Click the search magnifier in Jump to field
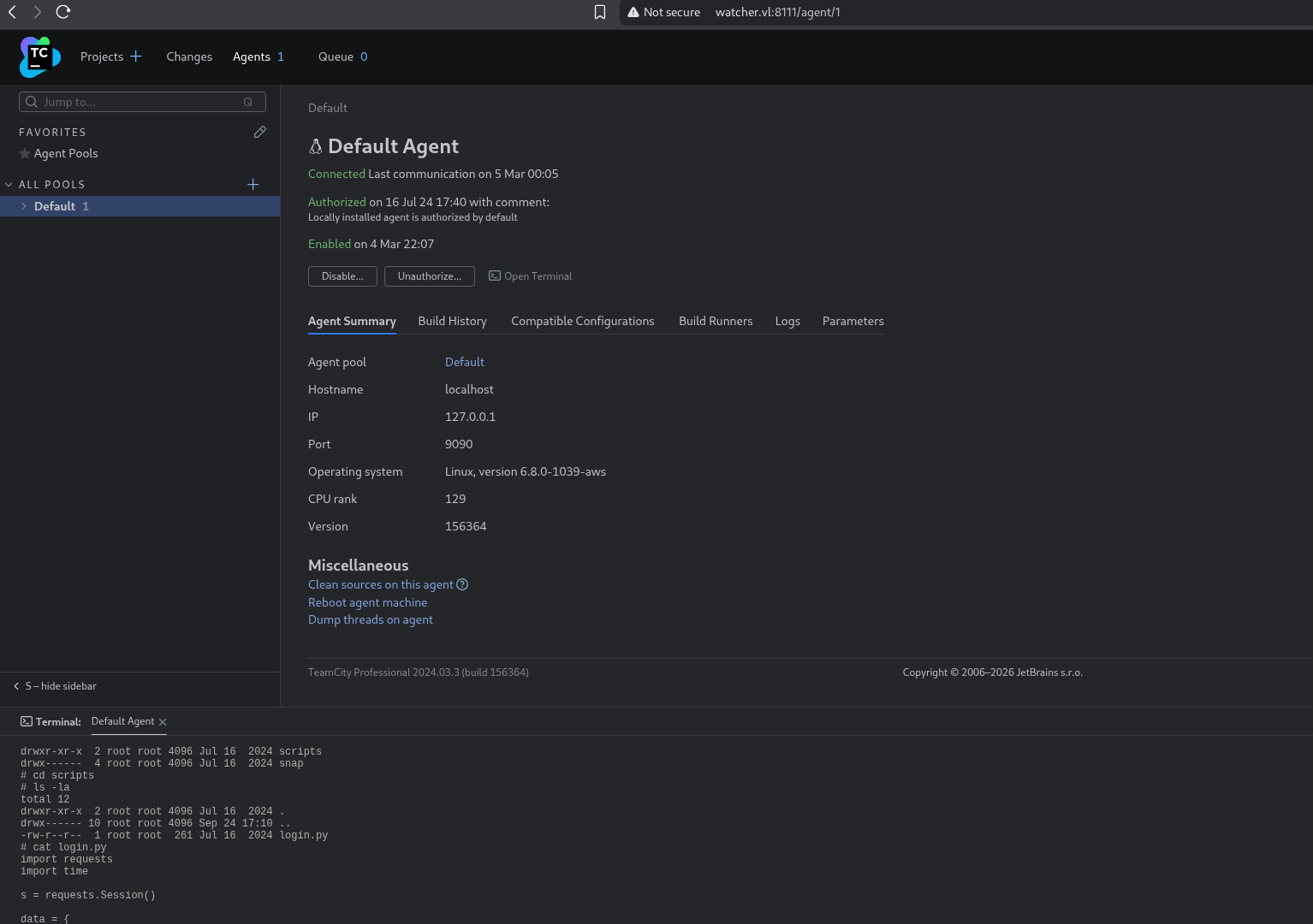The image size is (1313, 924). (x=32, y=102)
